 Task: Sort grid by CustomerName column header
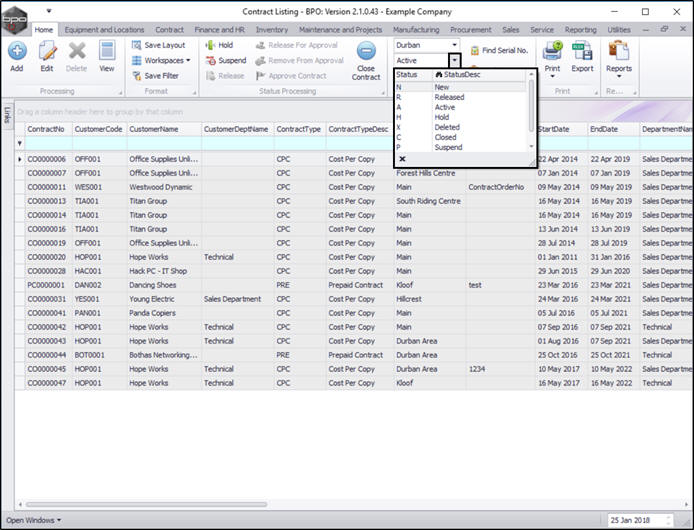pos(163,129)
